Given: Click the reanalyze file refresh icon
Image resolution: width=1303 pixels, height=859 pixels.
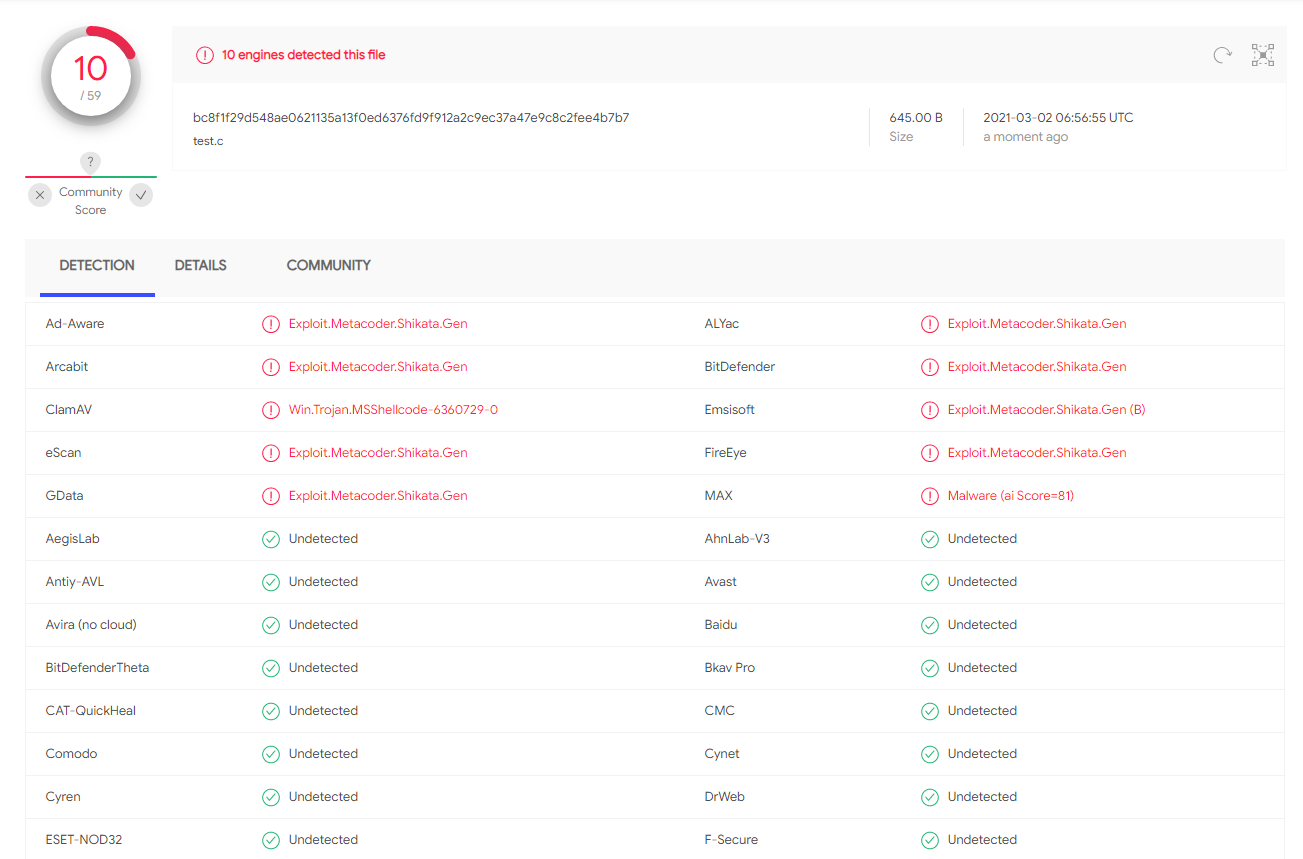Looking at the screenshot, I should pos(1222,55).
